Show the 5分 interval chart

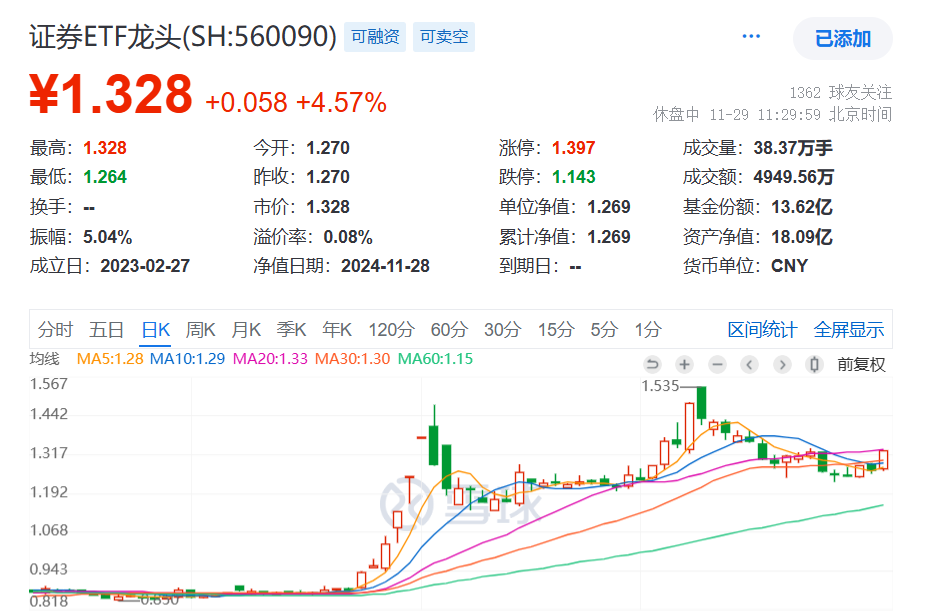(x=604, y=329)
